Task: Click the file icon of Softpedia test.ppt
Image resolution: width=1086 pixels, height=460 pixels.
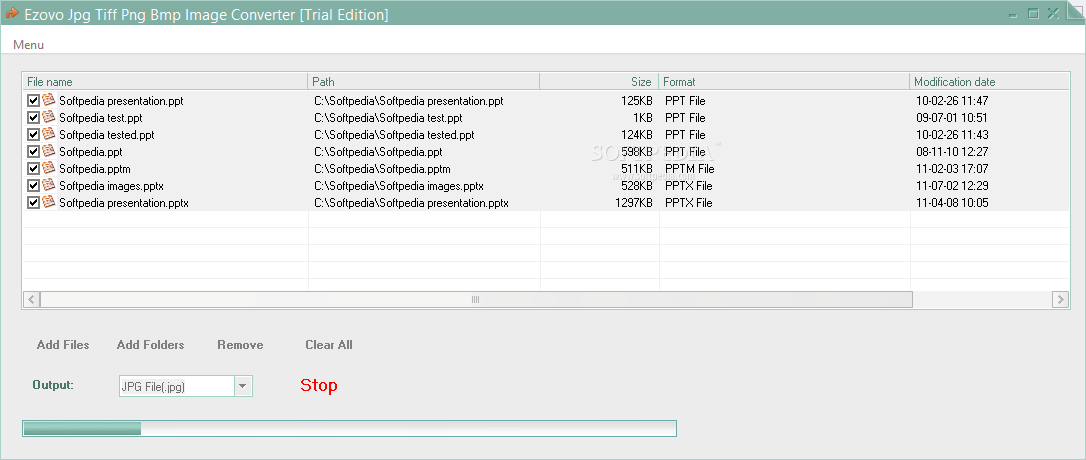Action: click(48, 118)
